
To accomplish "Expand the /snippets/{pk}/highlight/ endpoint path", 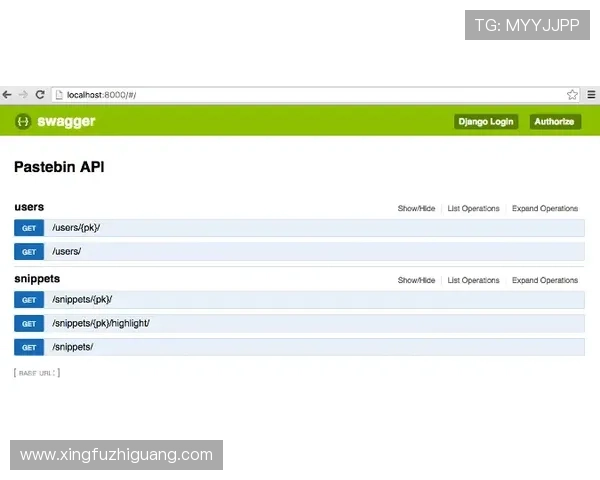I will pyautogui.click(x=101, y=323).
